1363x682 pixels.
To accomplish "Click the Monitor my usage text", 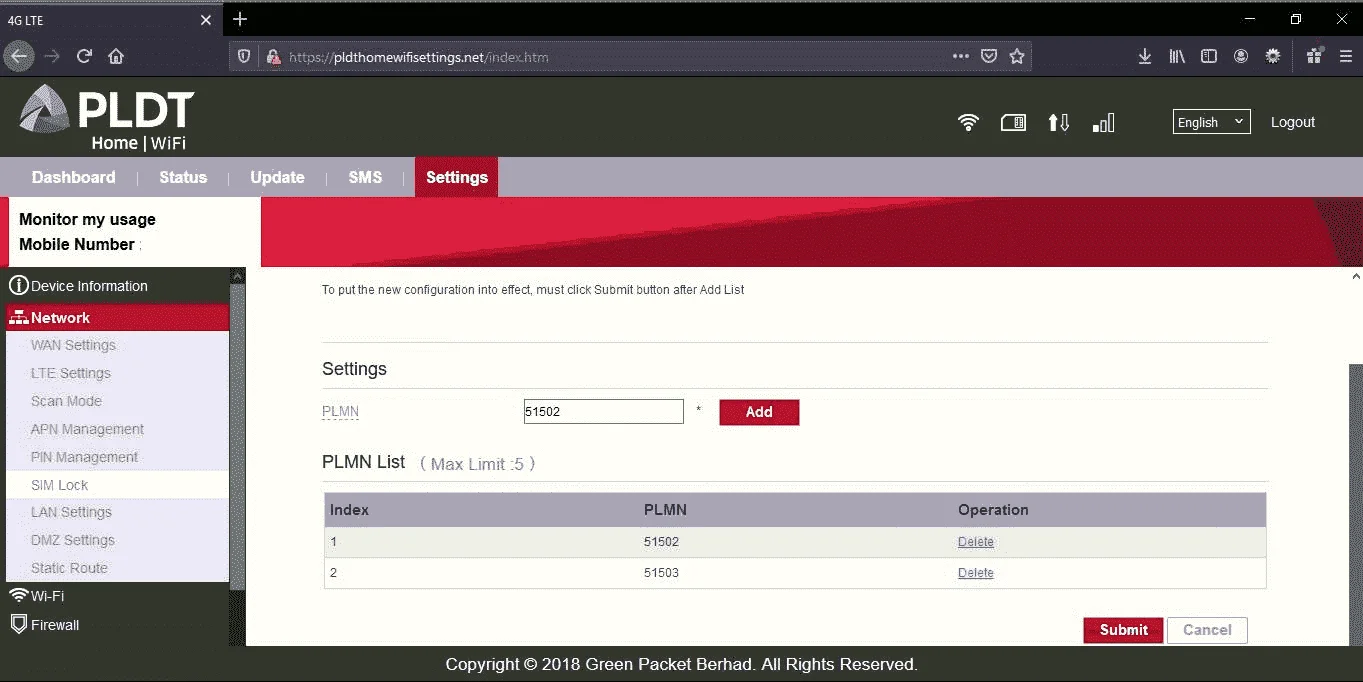I will (87, 219).
